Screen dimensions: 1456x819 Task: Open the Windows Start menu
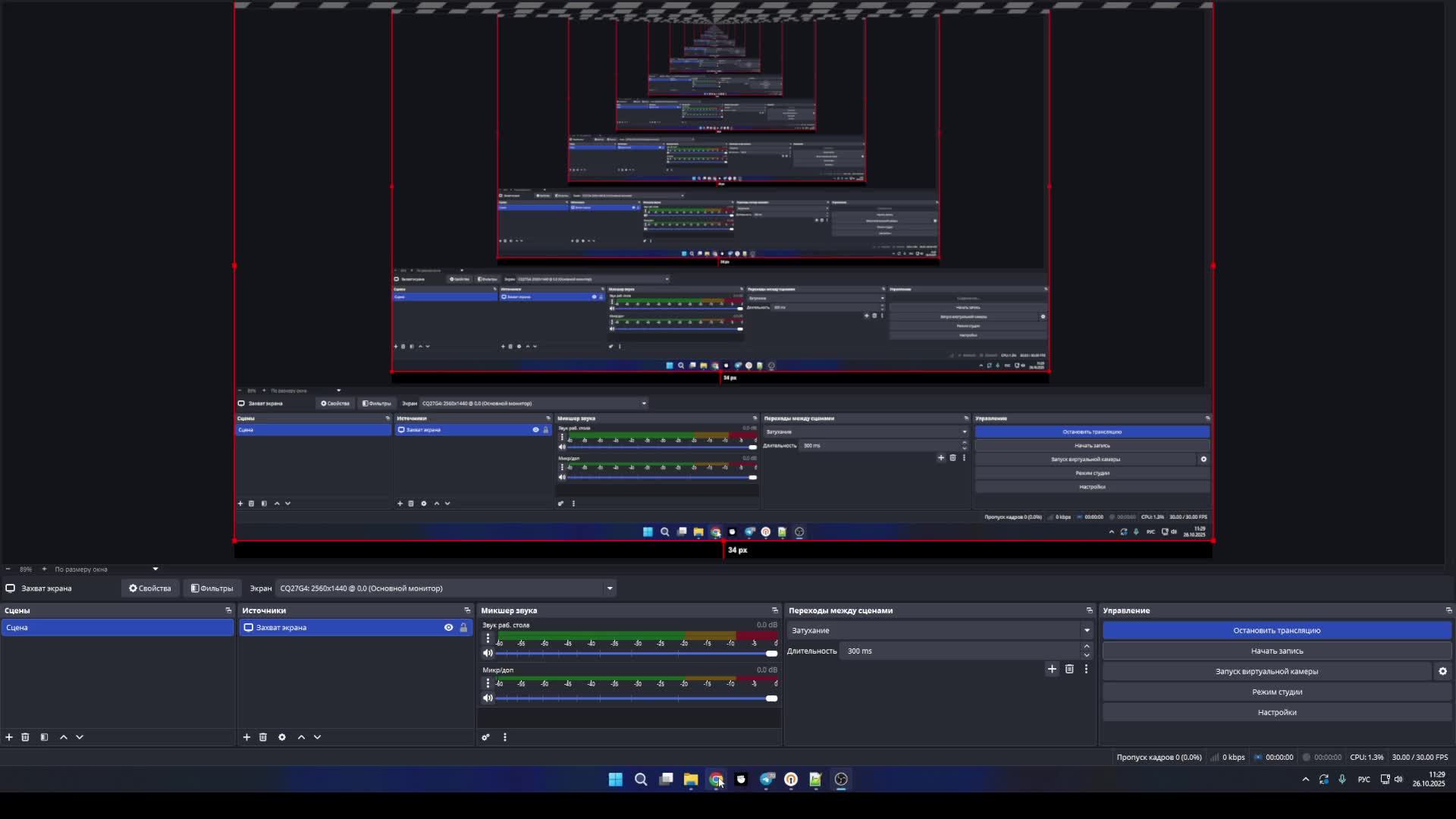616,779
